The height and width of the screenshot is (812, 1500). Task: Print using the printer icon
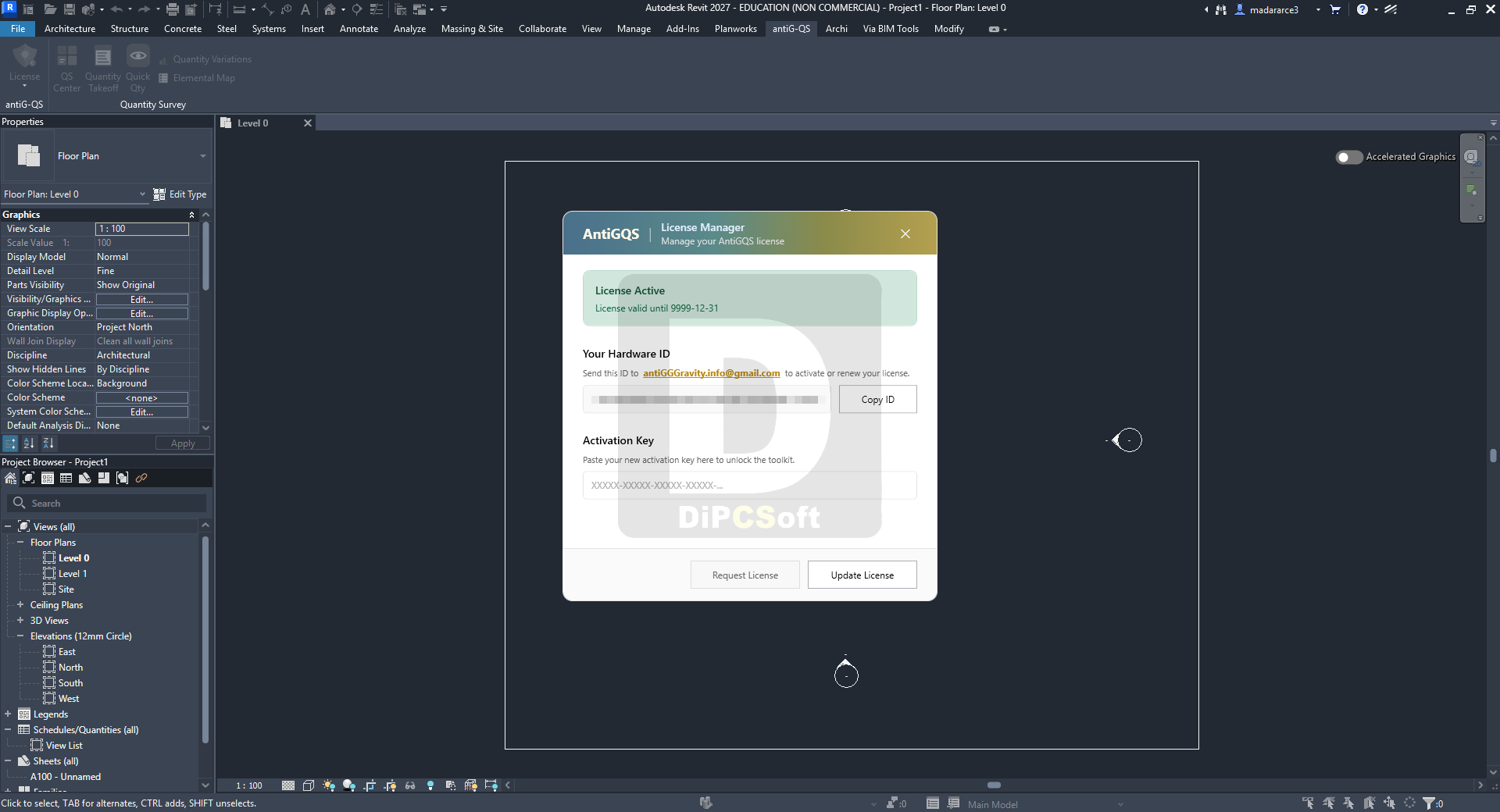coord(172,9)
